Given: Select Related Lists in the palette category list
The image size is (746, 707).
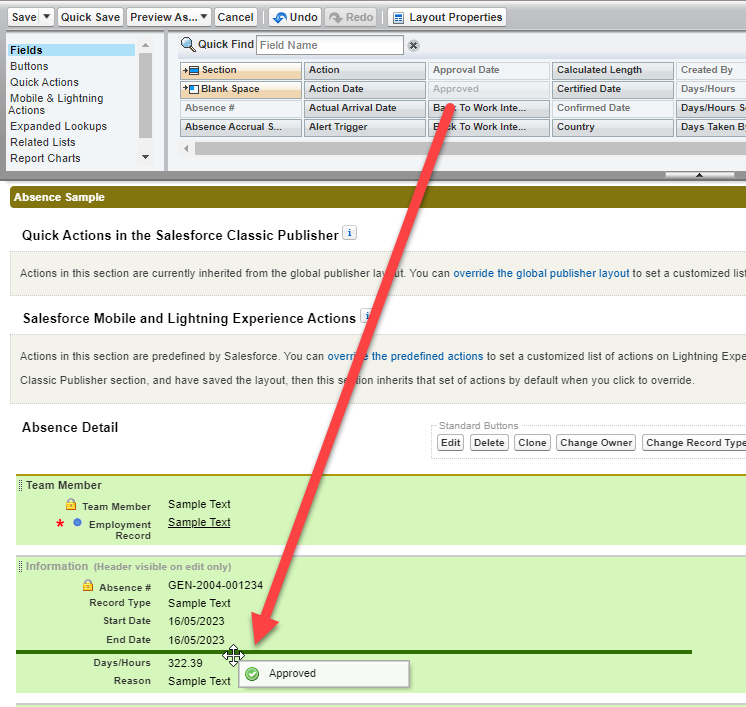Looking at the screenshot, I should [43, 142].
